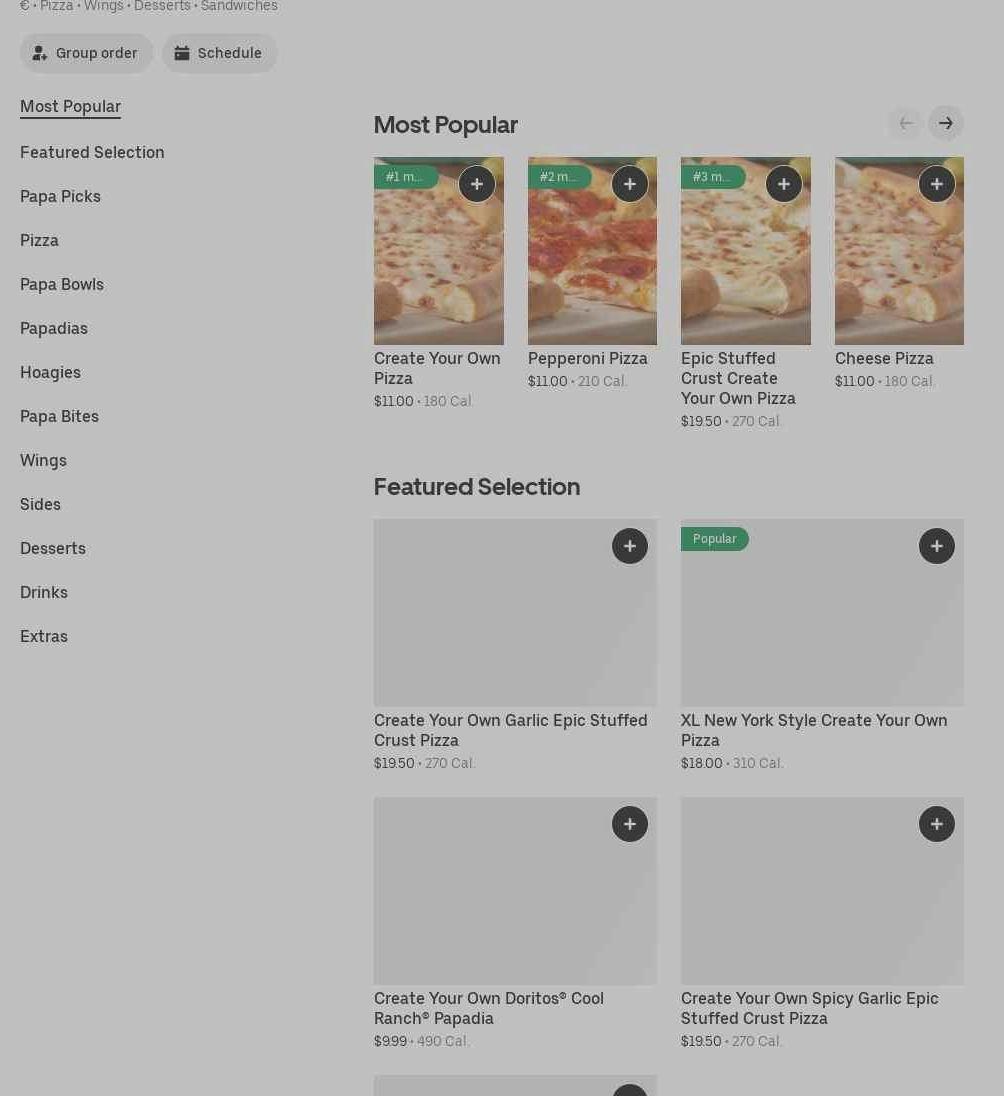1004x1096 pixels.
Task: Add XL New York Style Pizza
Action: click(x=937, y=546)
